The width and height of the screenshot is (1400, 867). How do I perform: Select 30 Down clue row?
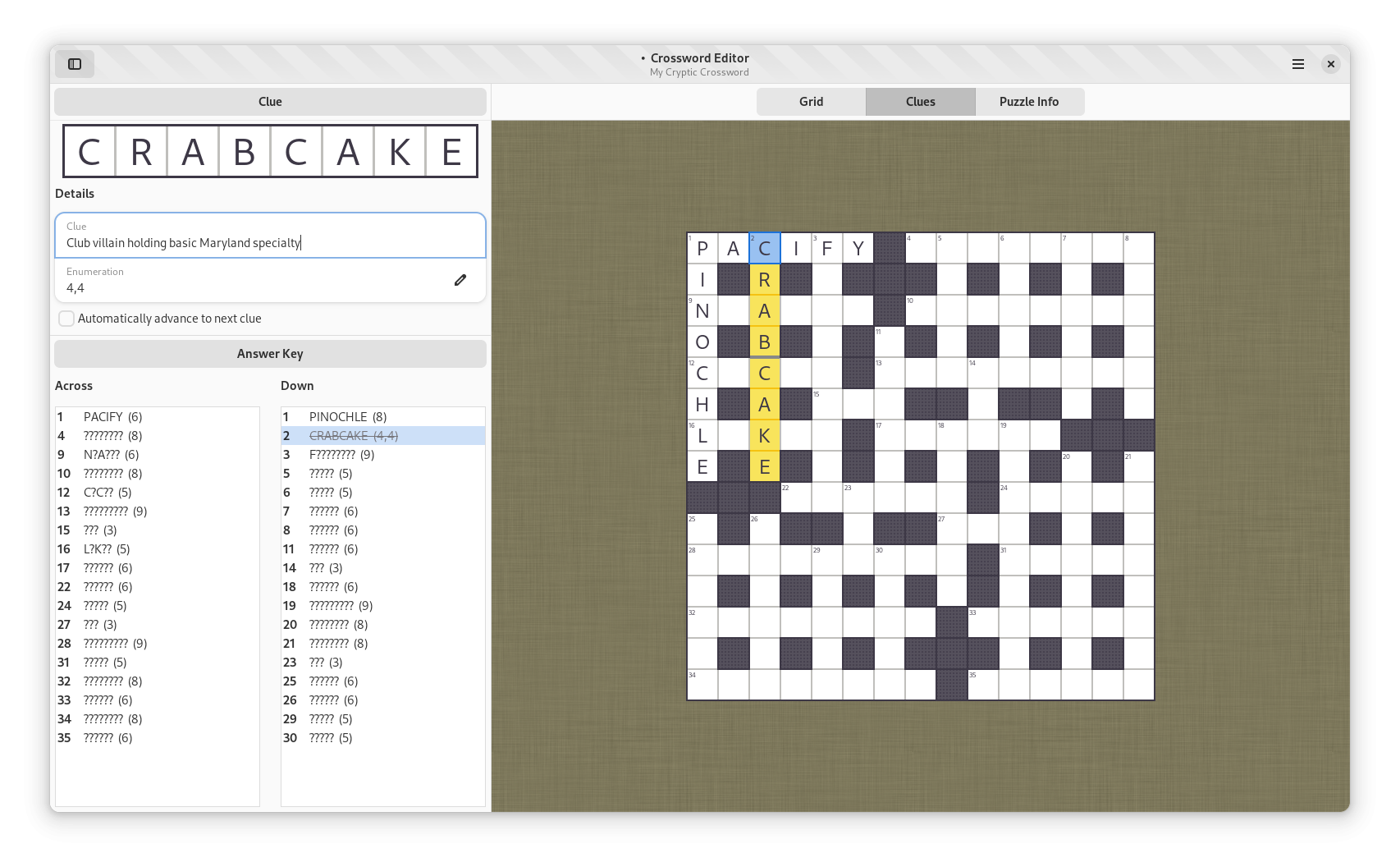click(383, 738)
